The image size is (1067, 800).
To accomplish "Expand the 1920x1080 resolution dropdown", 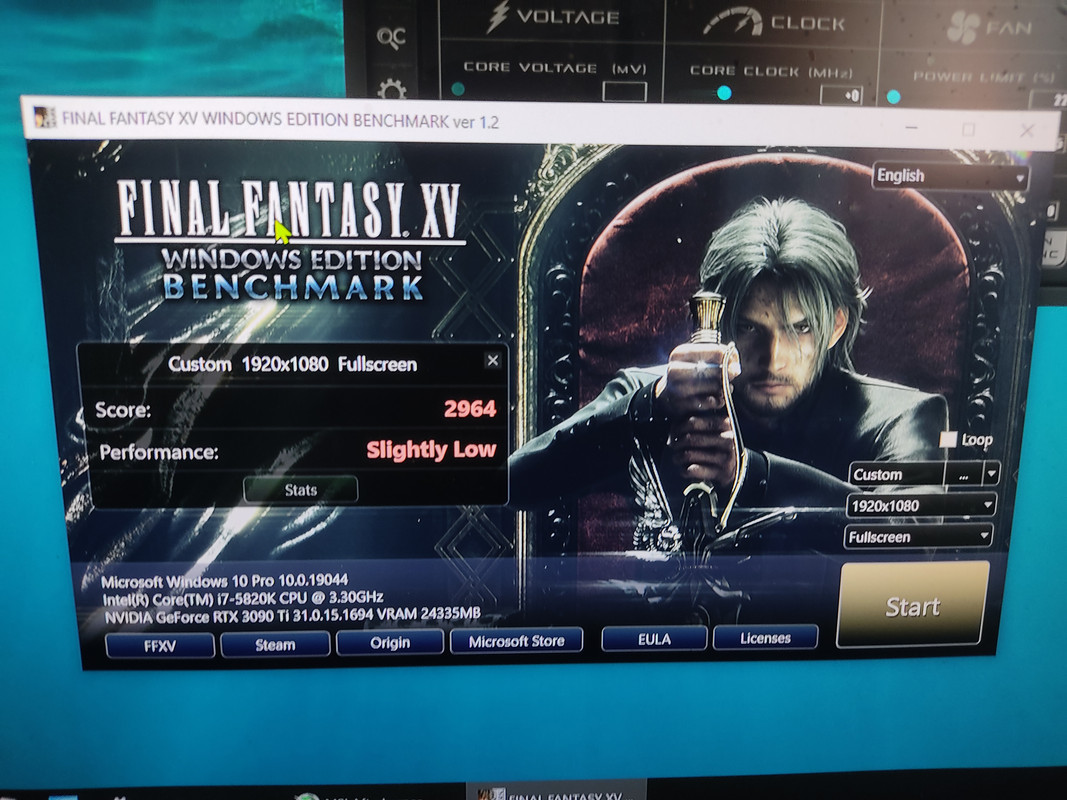I will [921, 505].
